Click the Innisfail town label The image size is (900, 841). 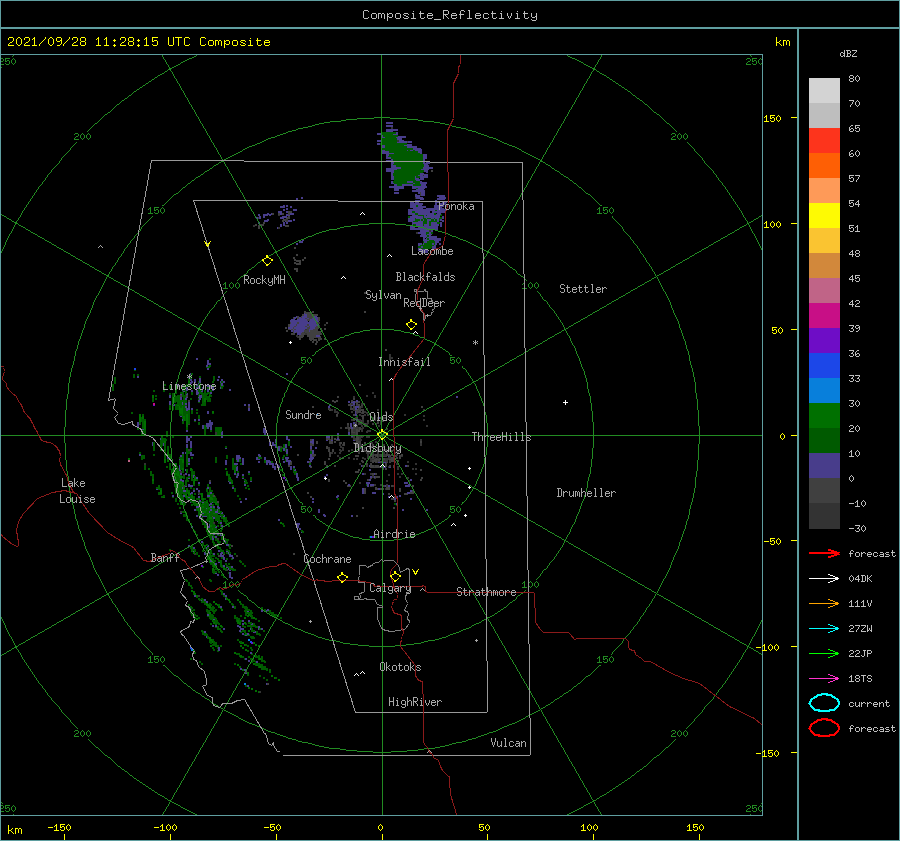[404, 362]
